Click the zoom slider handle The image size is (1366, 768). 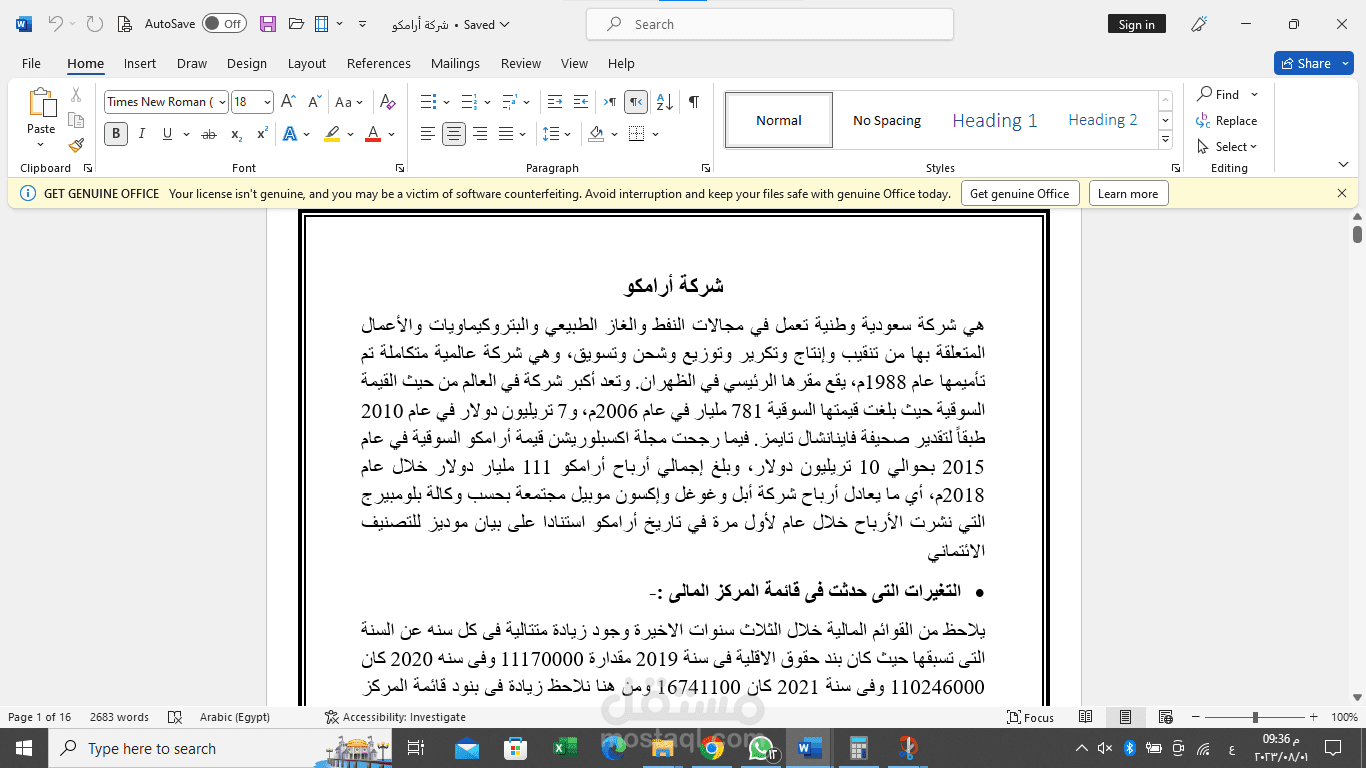coord(1255,717)
